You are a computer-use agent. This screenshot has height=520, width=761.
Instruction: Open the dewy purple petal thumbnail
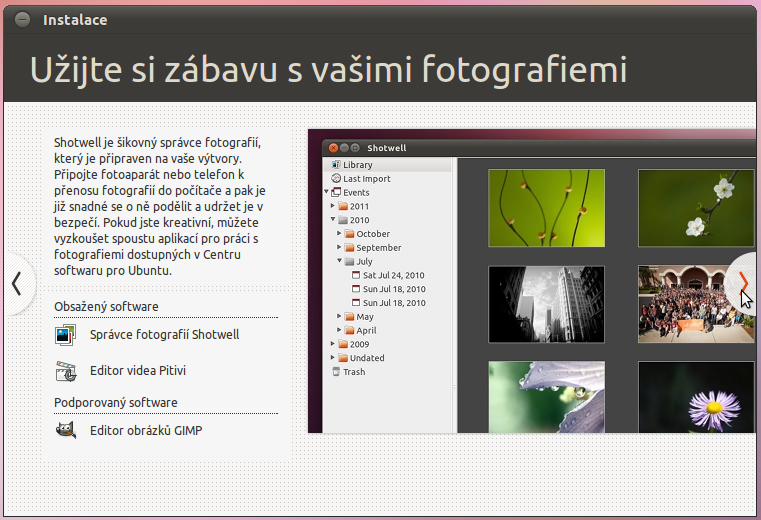[546, 397]
